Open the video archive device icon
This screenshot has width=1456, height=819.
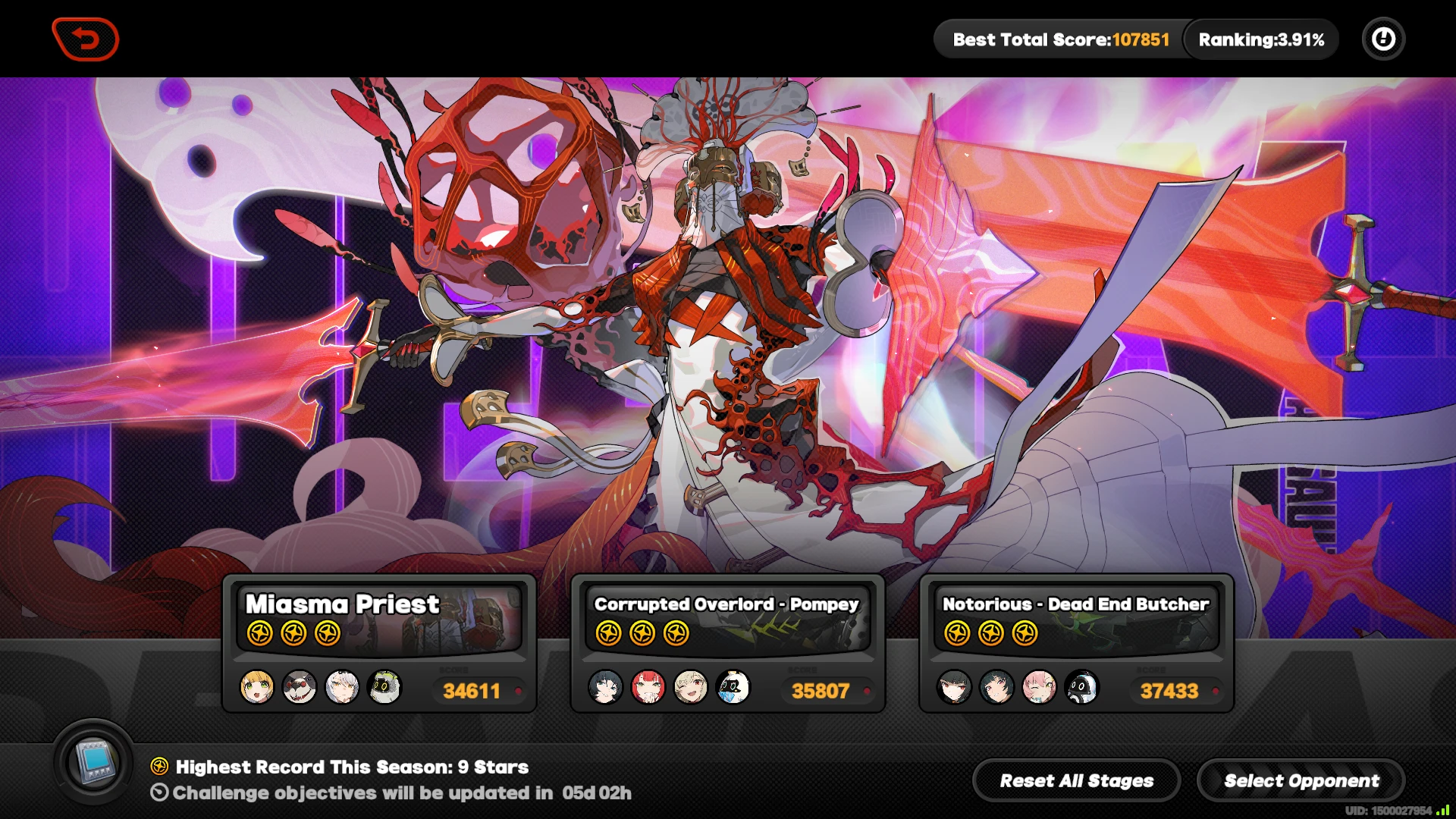(x=94, y=761)
